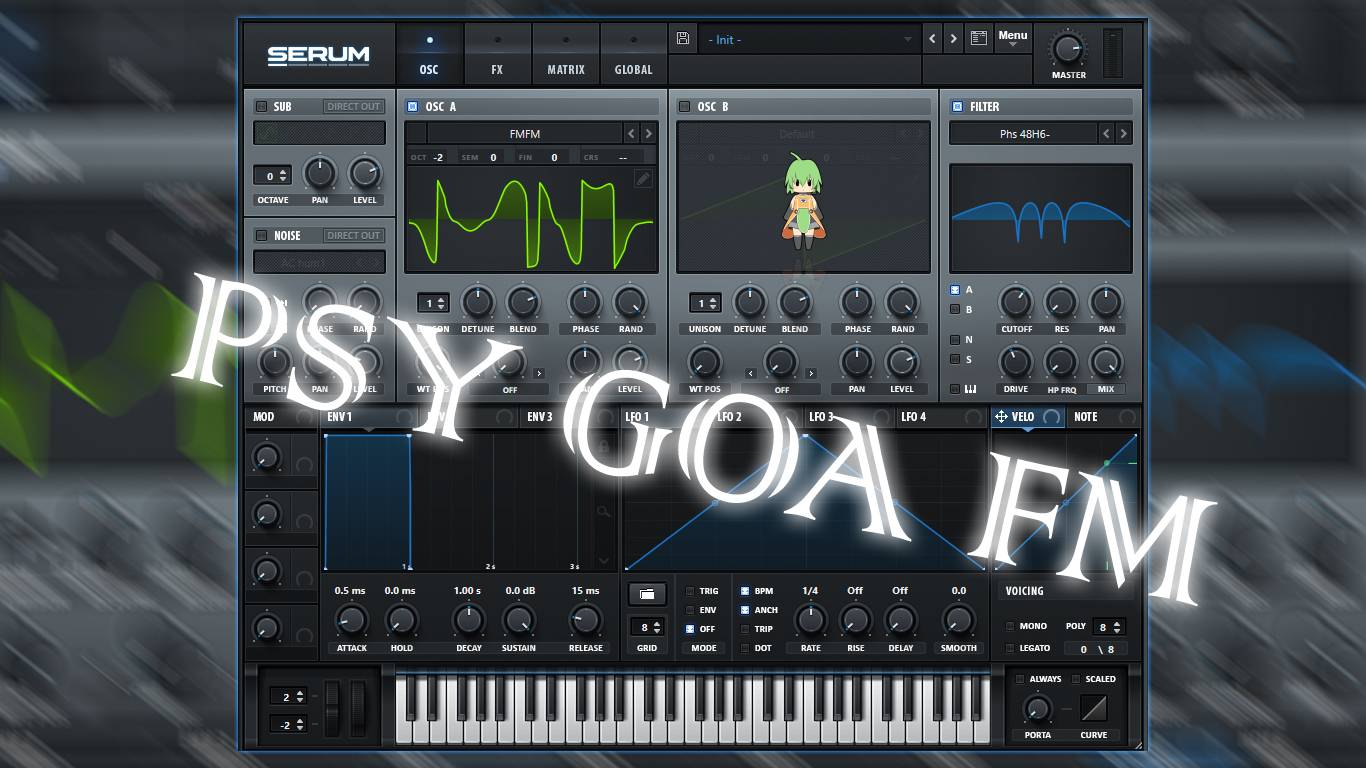
Task: Click OSC B warp mode right arrow
Action: coord(811,373)
